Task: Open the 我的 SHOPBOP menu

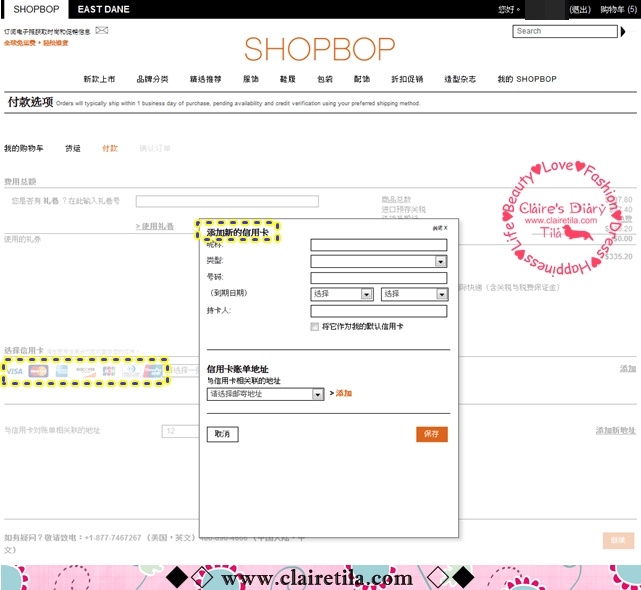Action: [527, 79]
